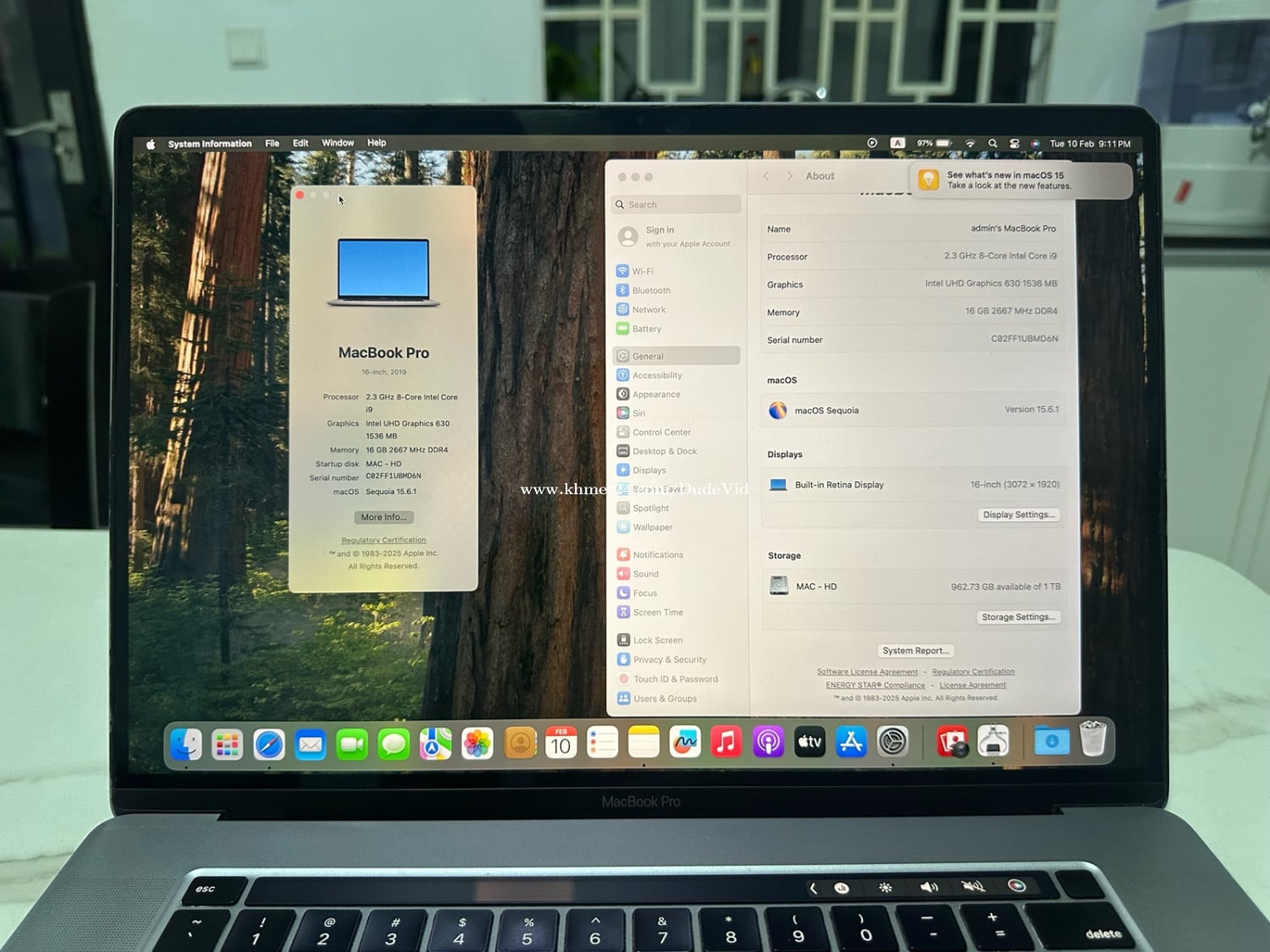Open Safari from the Dock

269,745
